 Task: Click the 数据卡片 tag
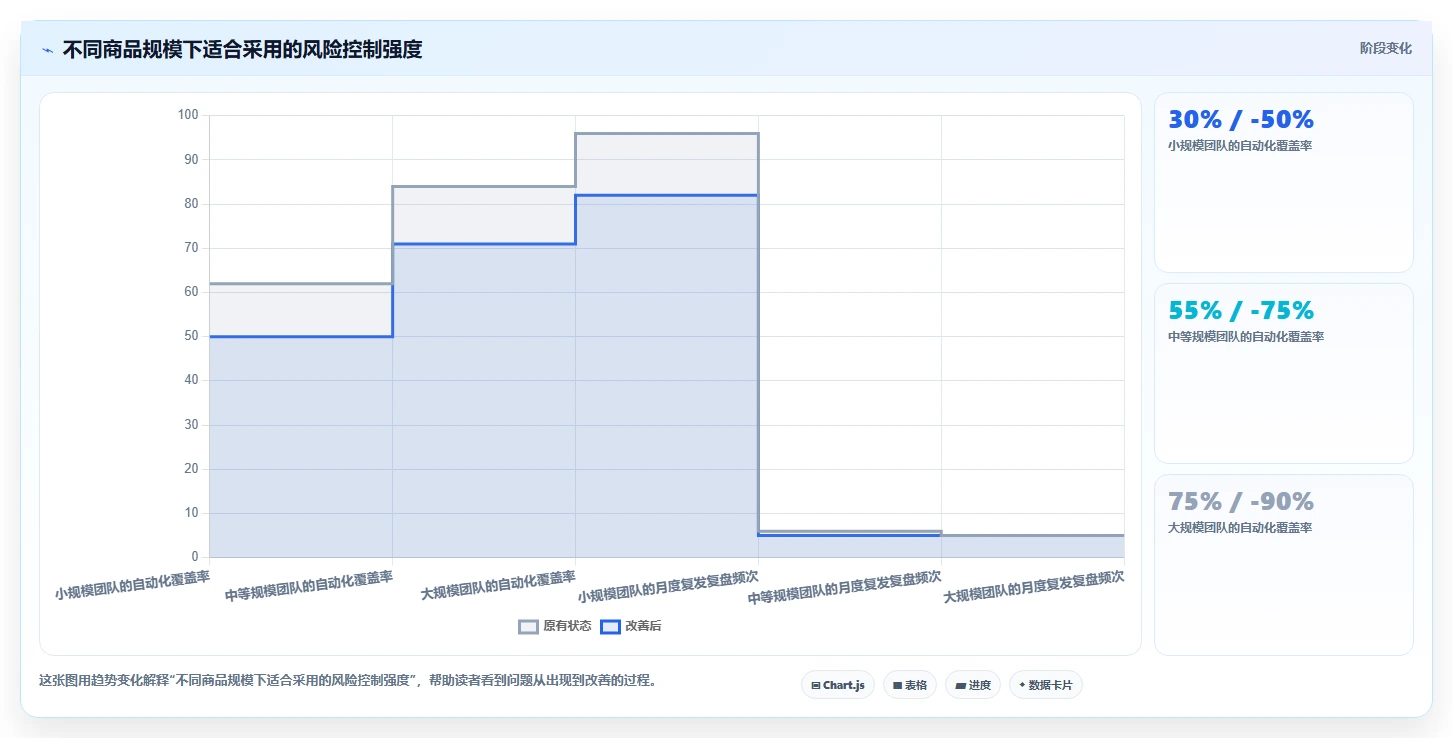[1046, 685]
